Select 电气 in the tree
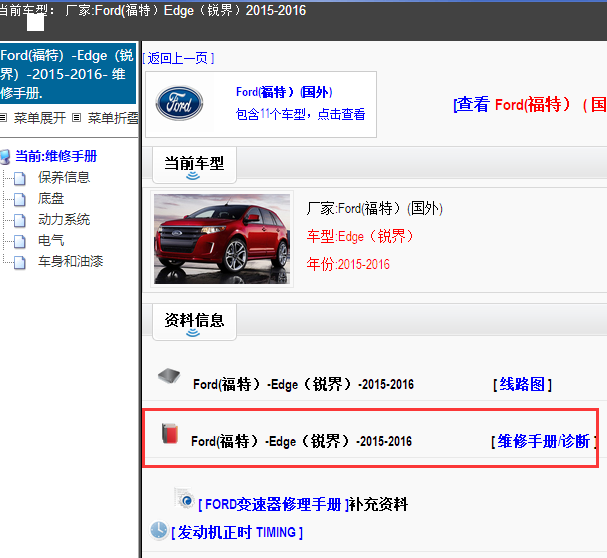 click(51, 240)
